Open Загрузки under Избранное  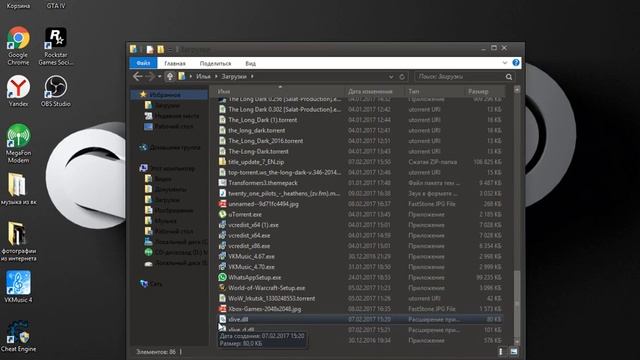pos(167,105)
